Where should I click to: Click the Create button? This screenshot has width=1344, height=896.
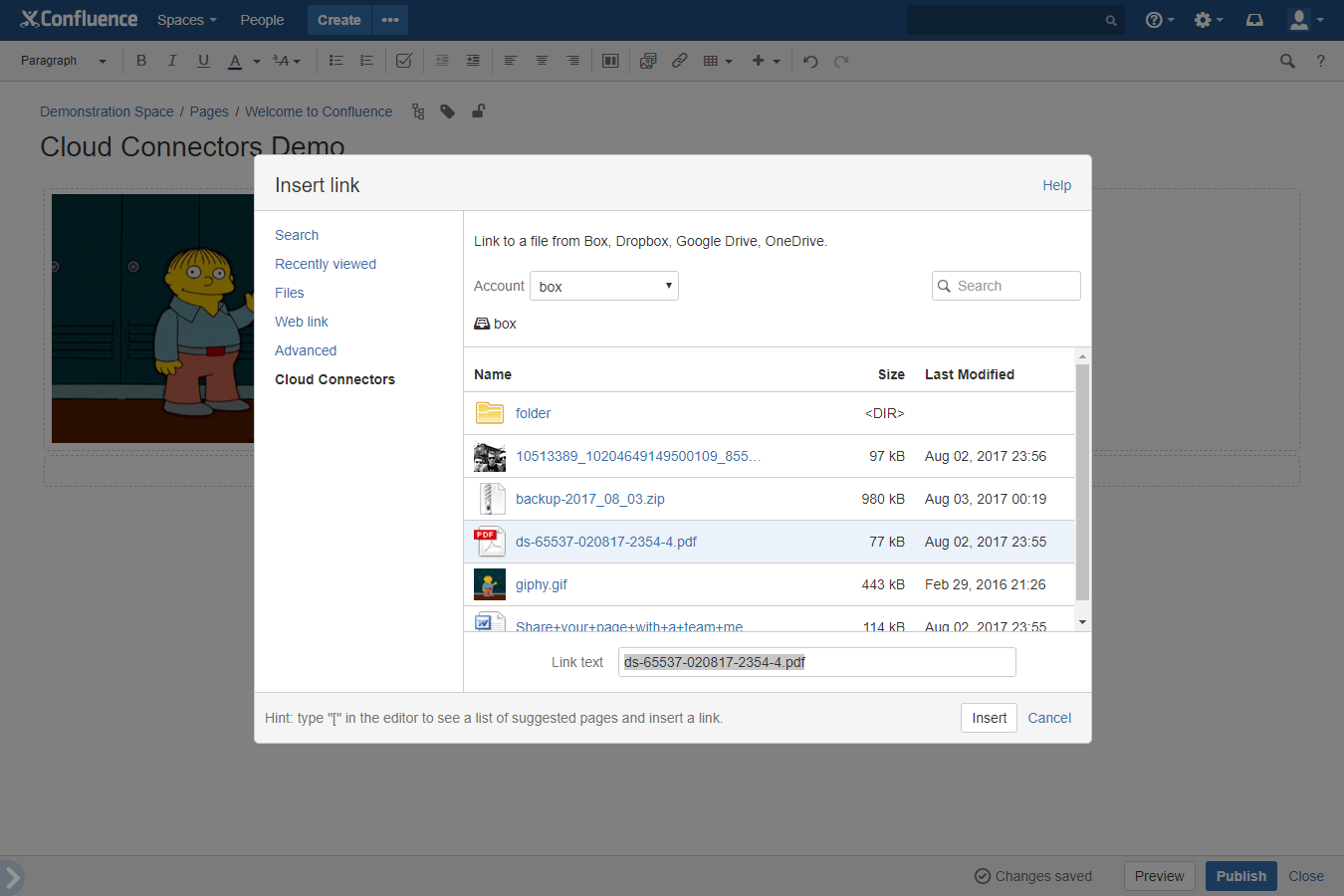click(x=338, y=20)
